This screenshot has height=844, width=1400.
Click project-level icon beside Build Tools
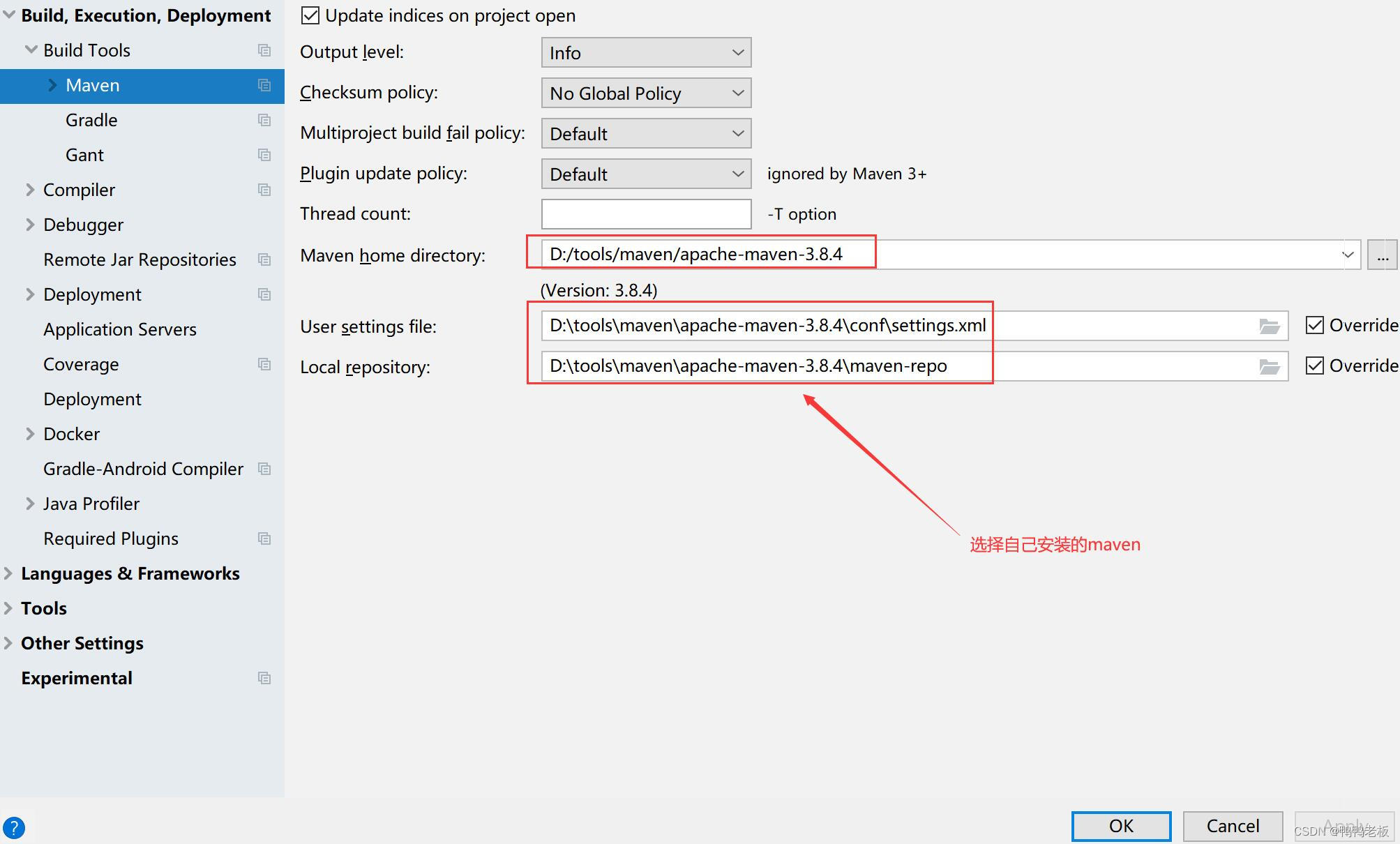coord(264,50)
